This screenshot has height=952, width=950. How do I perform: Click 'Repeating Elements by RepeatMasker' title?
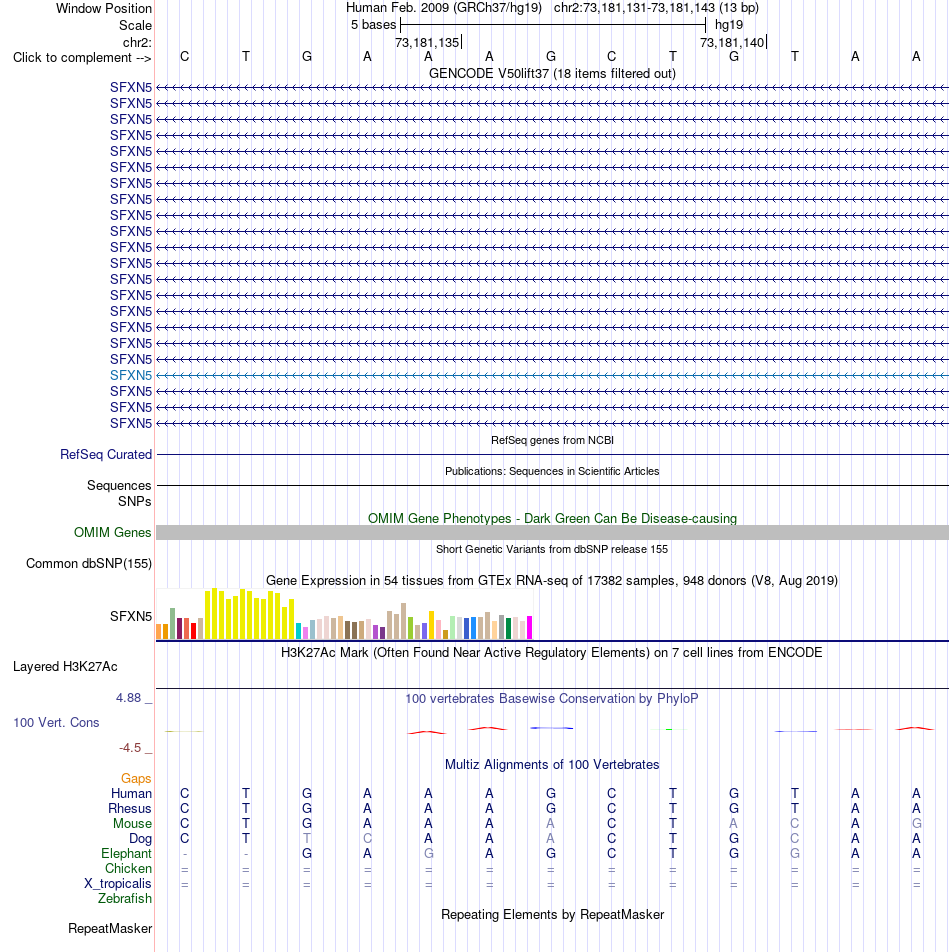[x=552, y=915]
